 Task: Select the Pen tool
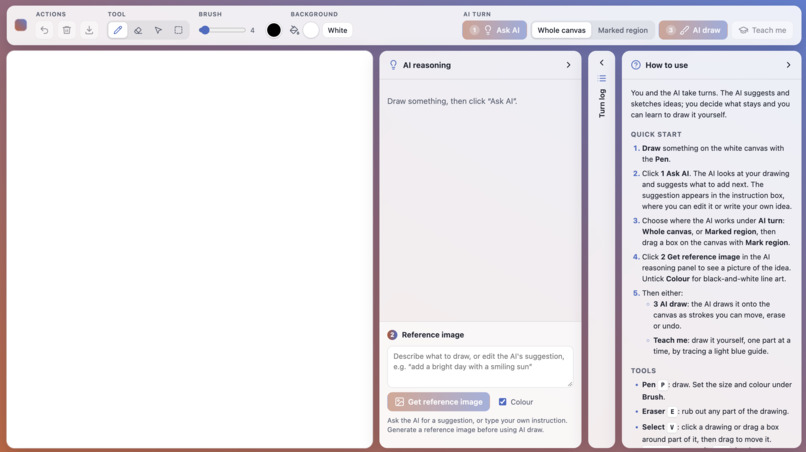tap(118, 30)
